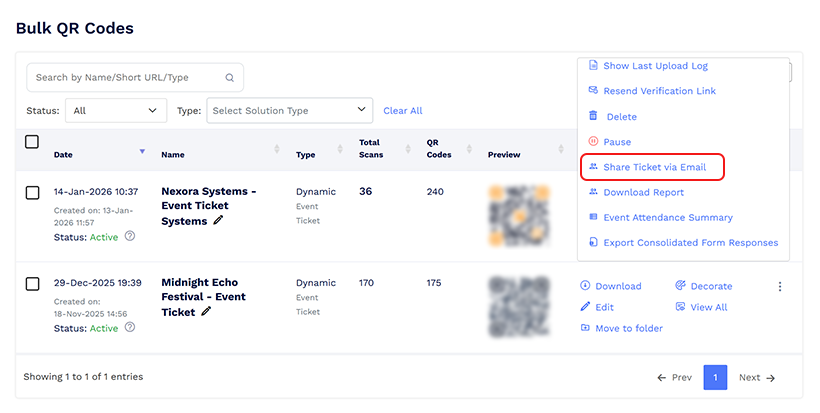Image resolution: width=820 pixels, height=413 pixels.
Task: Choose Delete from the actions menu
Action: point(613,117)
